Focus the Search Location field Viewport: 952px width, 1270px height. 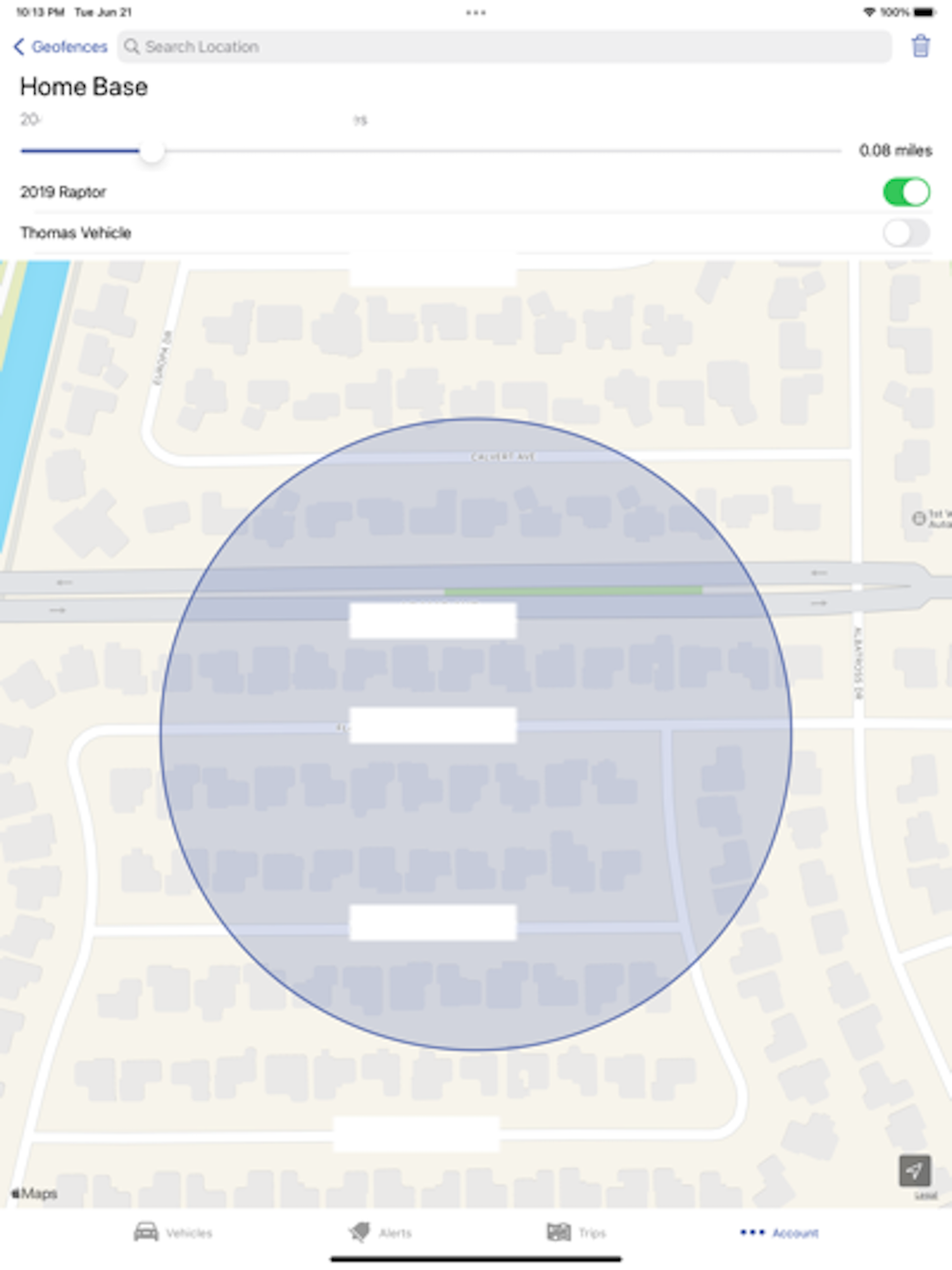click(505, 47)
